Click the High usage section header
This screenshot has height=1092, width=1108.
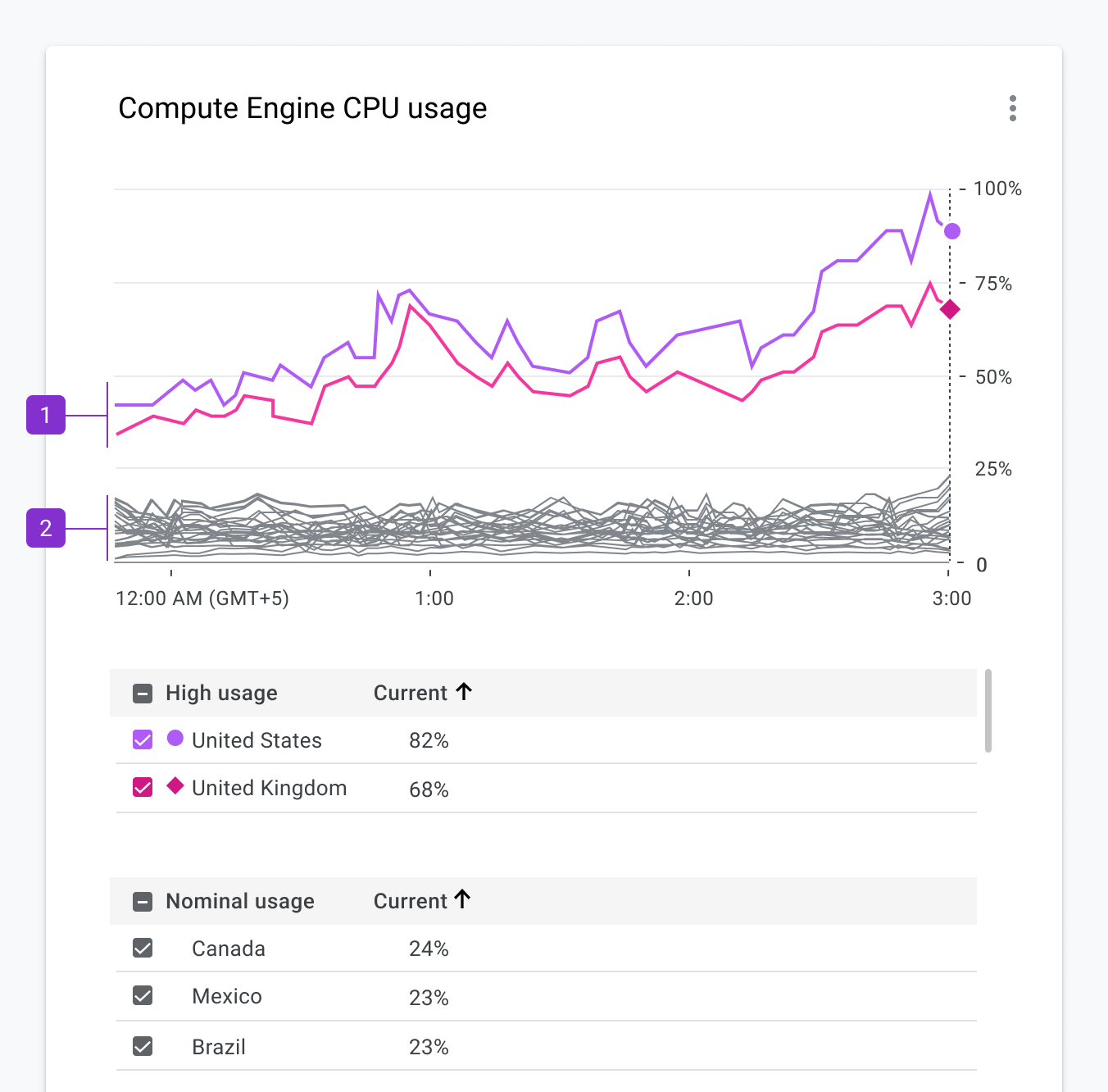(221, 692)
